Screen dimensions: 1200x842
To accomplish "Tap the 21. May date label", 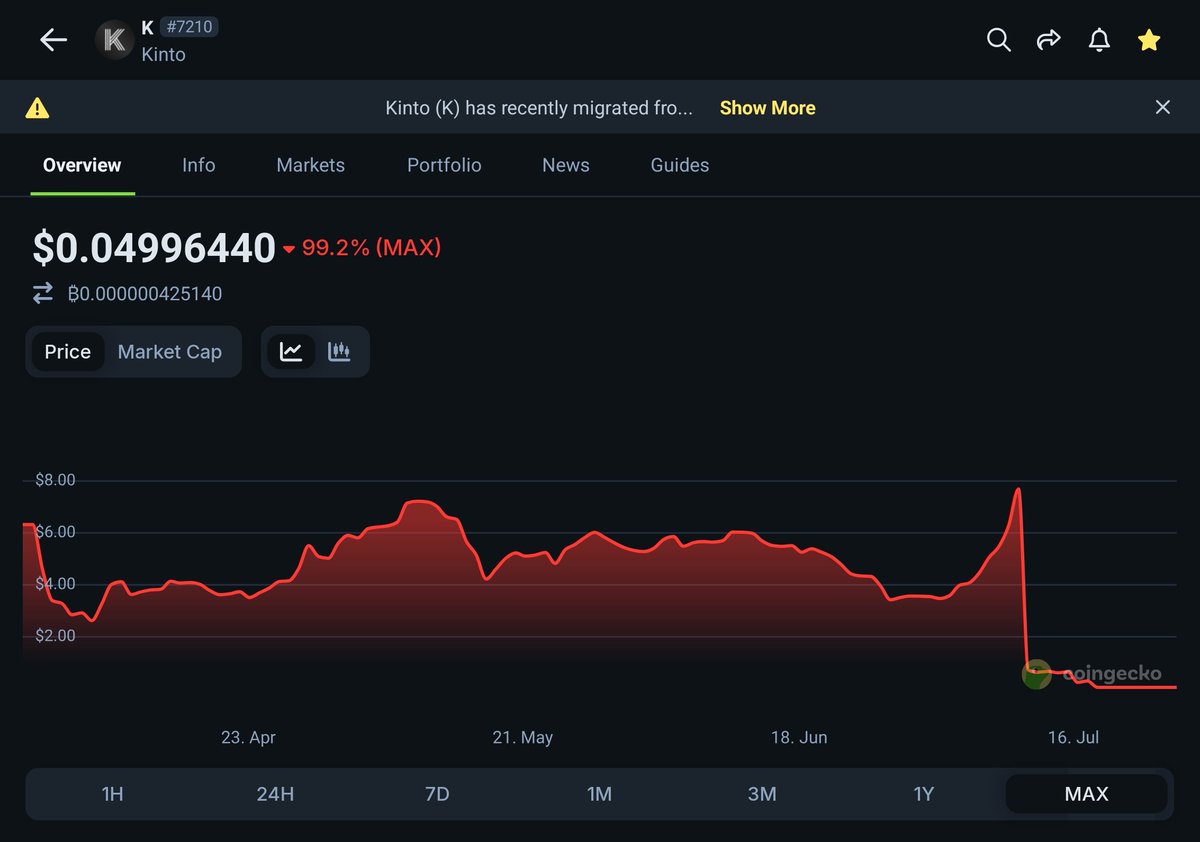I will pos(523,737).
